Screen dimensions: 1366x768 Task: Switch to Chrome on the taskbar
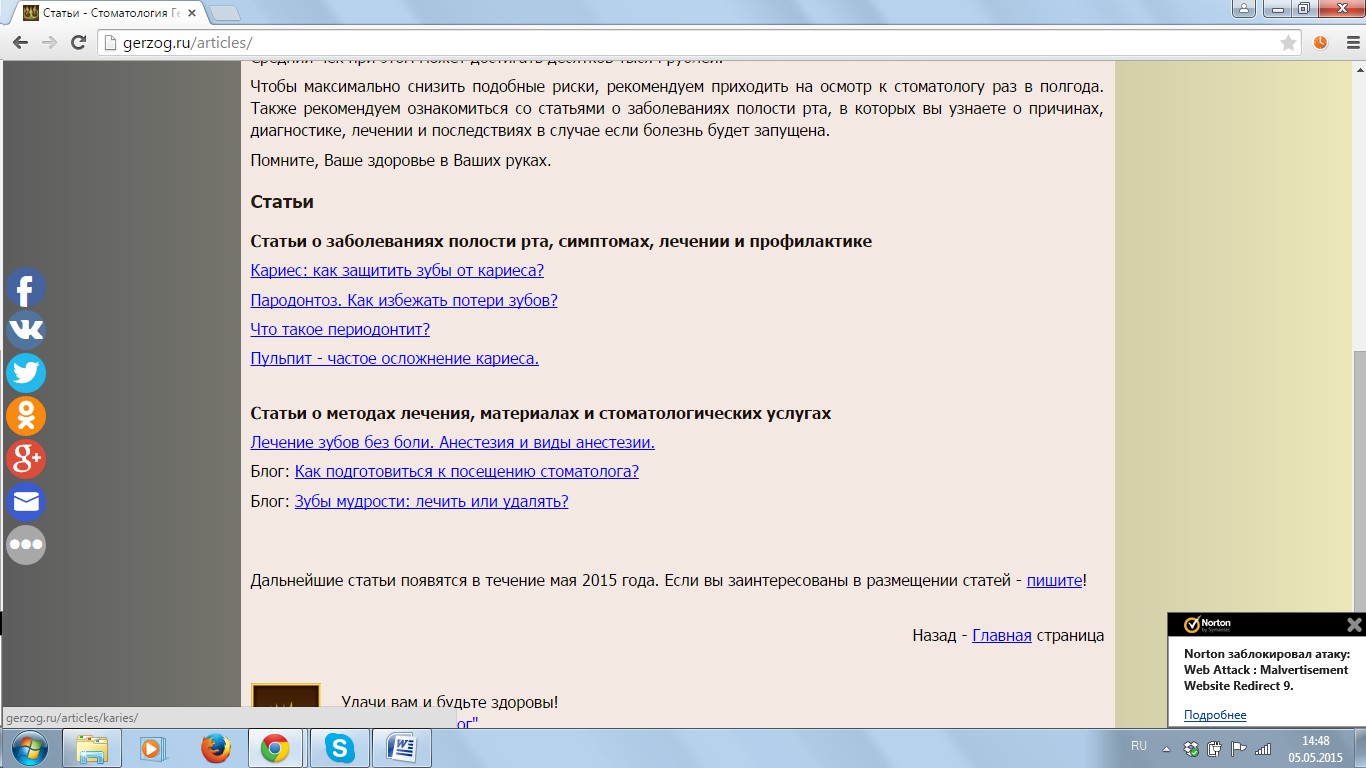pyautogui.click(x=276, y=748)
